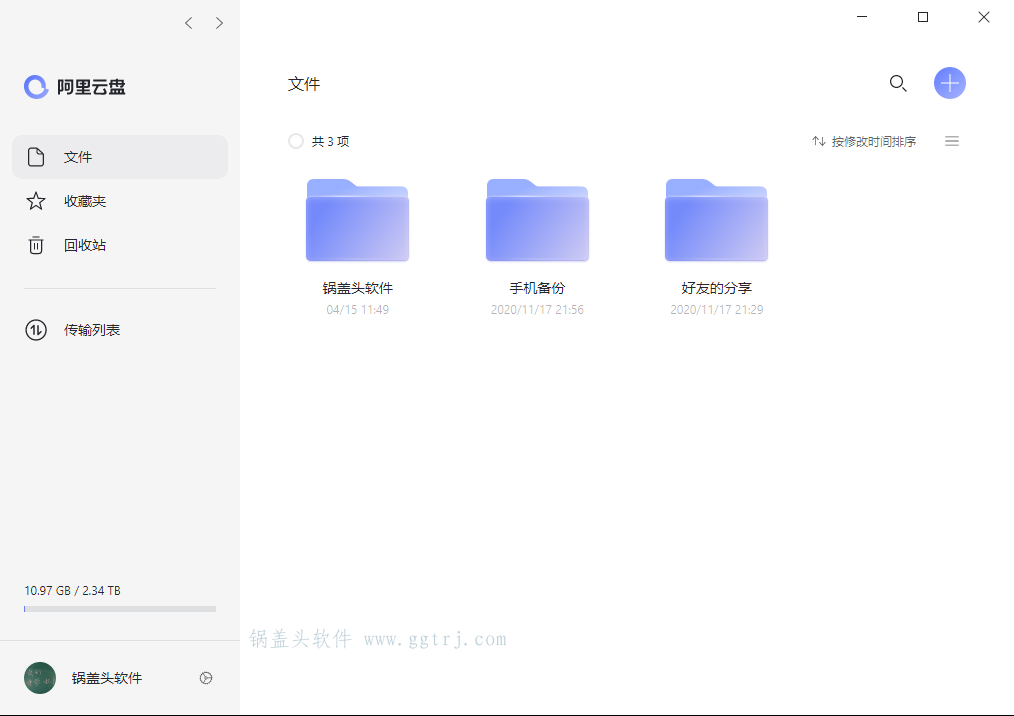Maximize the window
The image size is (1014, 716).
tap(923, 17)
